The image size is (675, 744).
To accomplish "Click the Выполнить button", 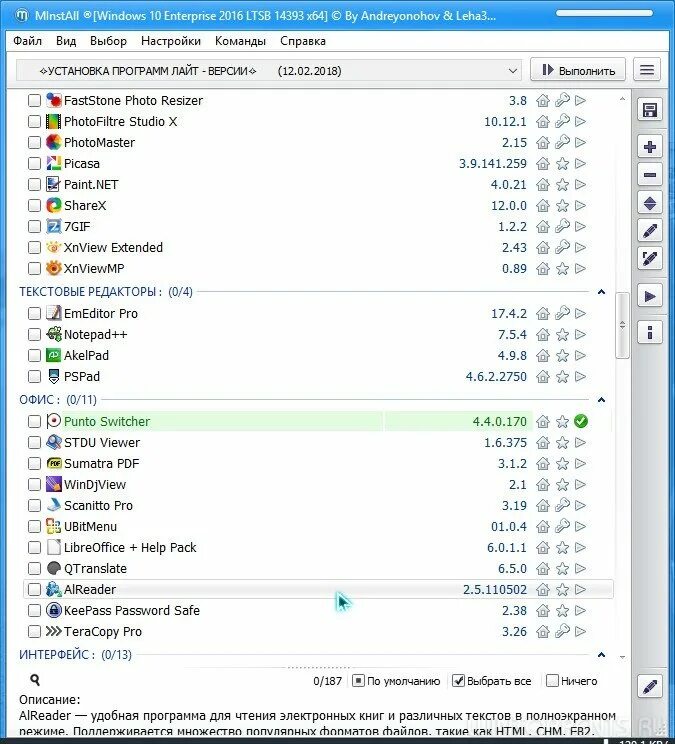I will pyautogui.click(x=578, y=70).
